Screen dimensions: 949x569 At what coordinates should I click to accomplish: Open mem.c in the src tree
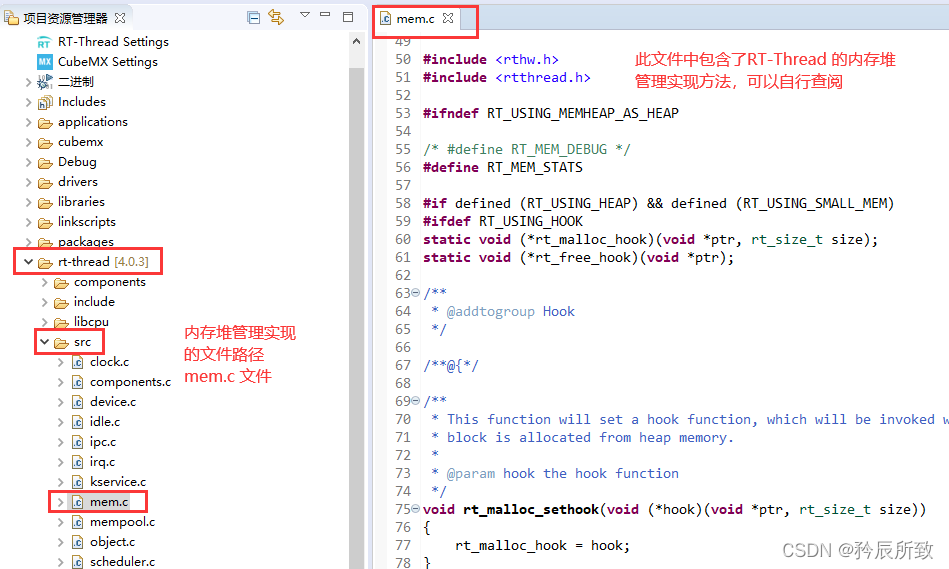pos(109,502)
